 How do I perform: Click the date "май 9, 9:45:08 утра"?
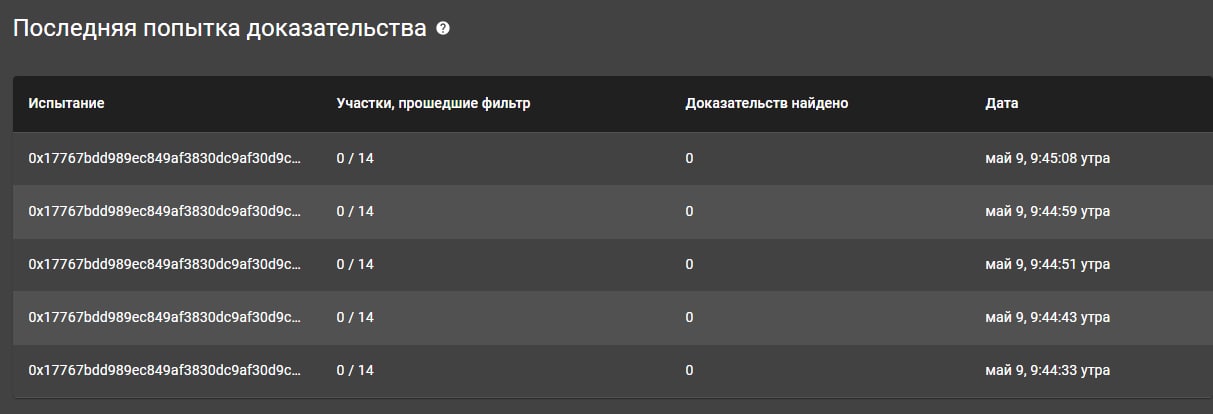[1047, 158]
